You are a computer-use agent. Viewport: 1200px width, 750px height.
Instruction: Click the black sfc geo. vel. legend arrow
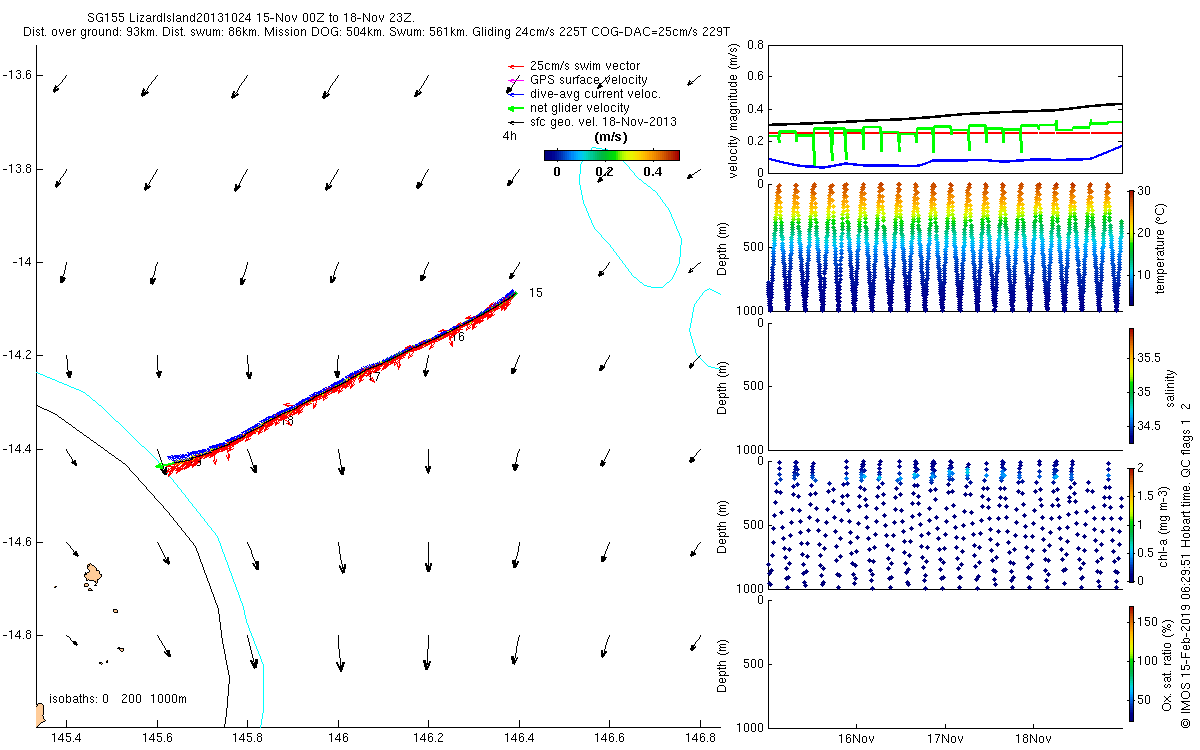(515, 122)
